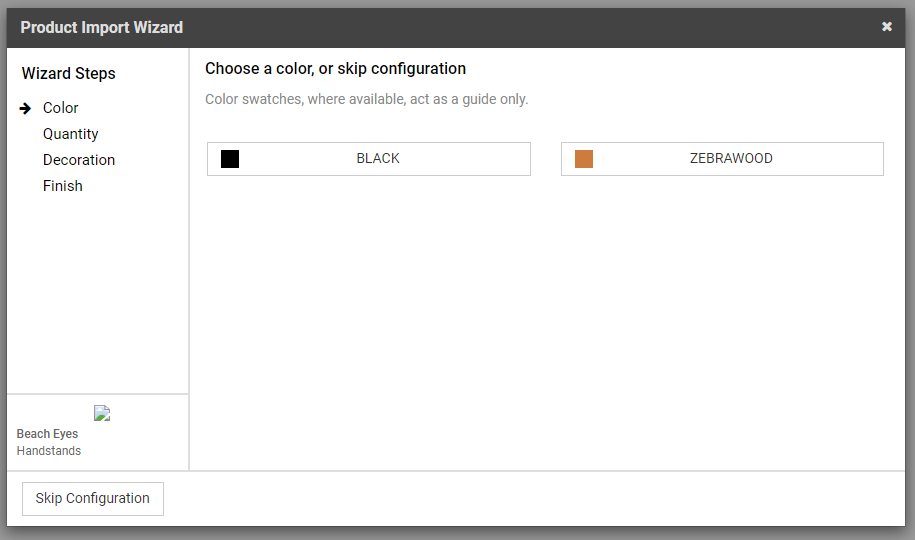The image size is (915, 540).
Task: Select the Zebrawood orange color swatch
Action: (x=584, y=159)
